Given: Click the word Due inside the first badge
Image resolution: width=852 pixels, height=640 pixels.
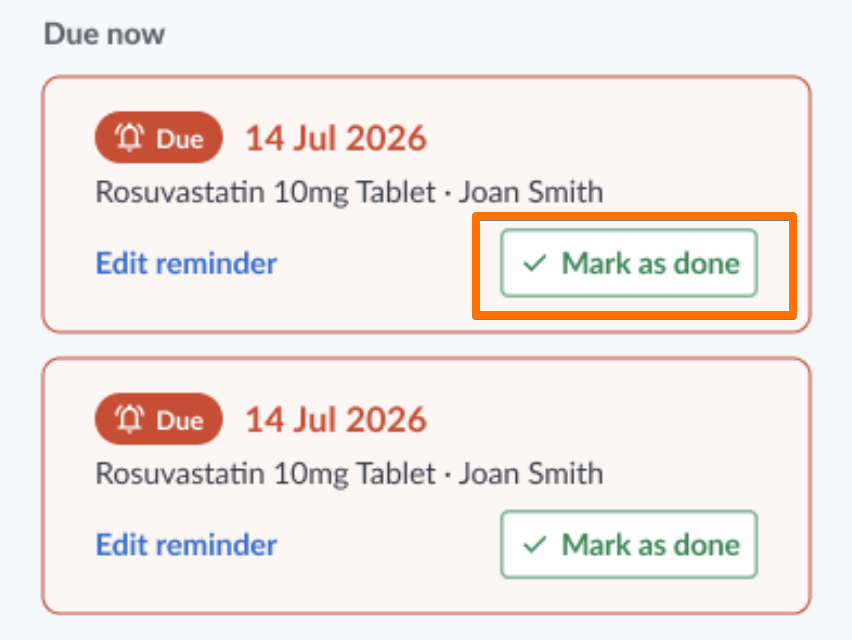Looking at the screenshot, I should pyautogui.click(x=180, y=139).
